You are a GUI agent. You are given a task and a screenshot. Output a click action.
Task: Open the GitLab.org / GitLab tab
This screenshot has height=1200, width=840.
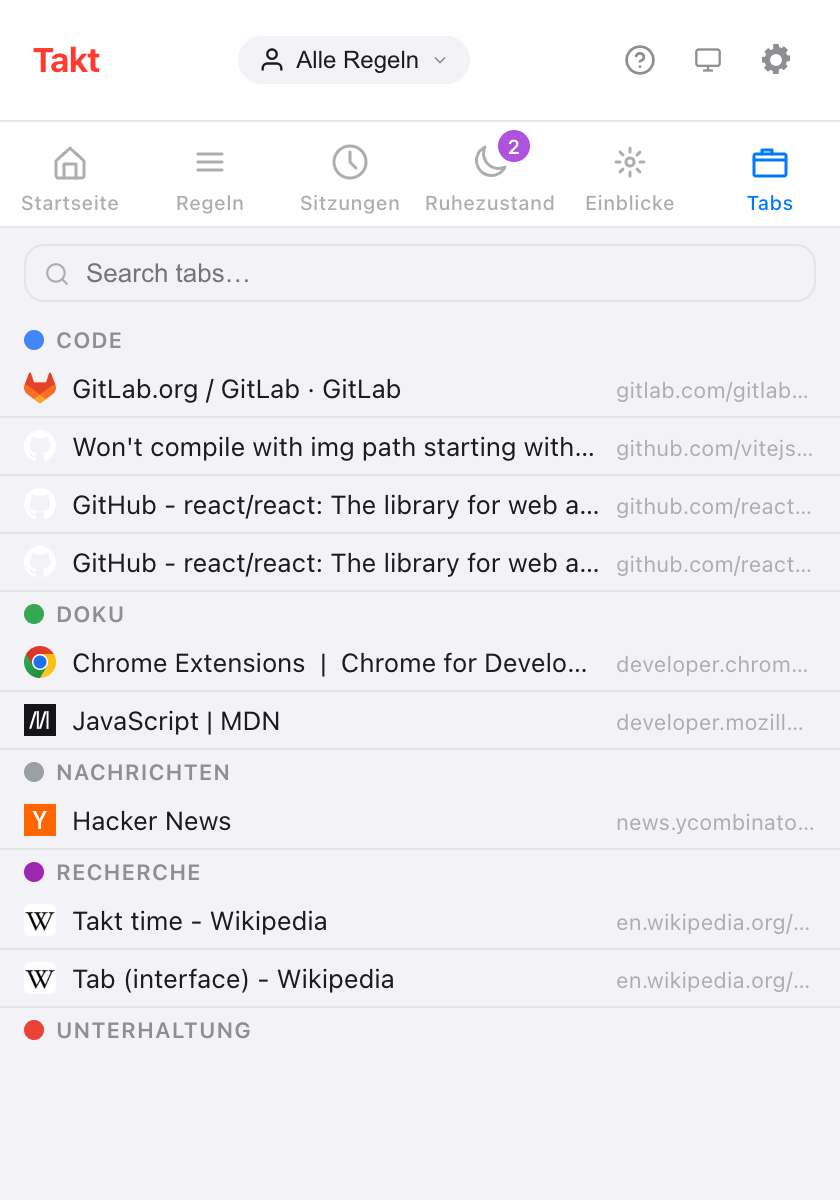420,389
